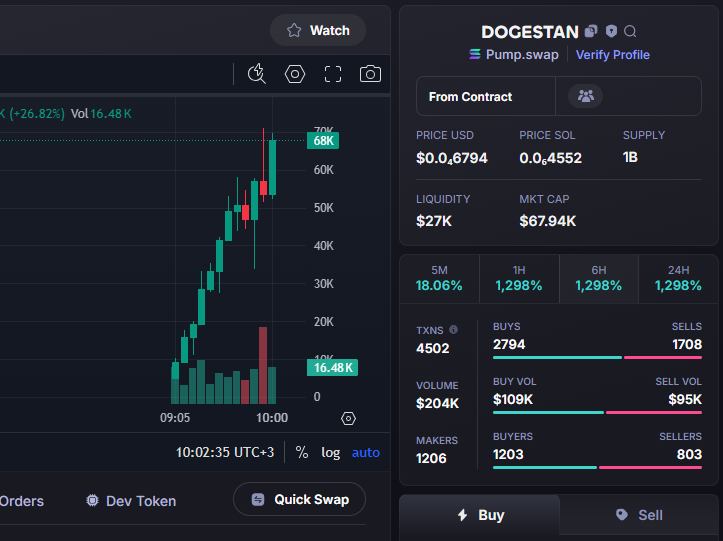
Task: Open the quick search lightning icon
Action: tap(257, 74)
